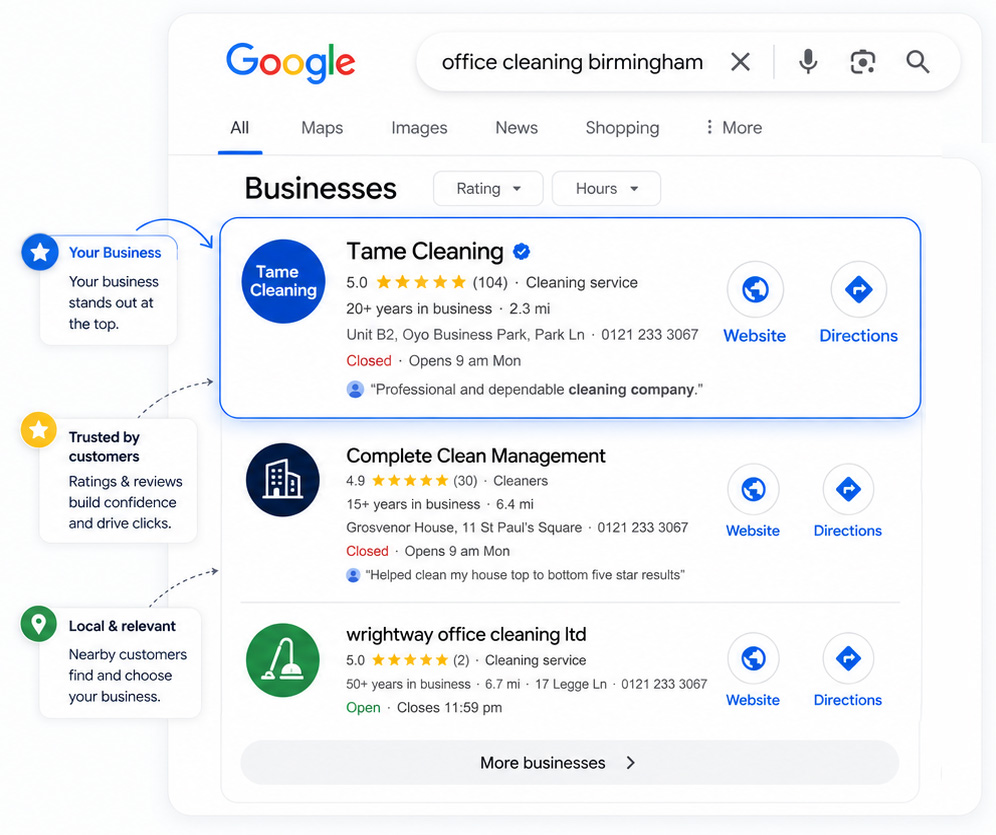Click the Website label under Tame Cleaning
The width and height of the screenshot is (996, 835).
pyautogui.click(x=755, y=336)
